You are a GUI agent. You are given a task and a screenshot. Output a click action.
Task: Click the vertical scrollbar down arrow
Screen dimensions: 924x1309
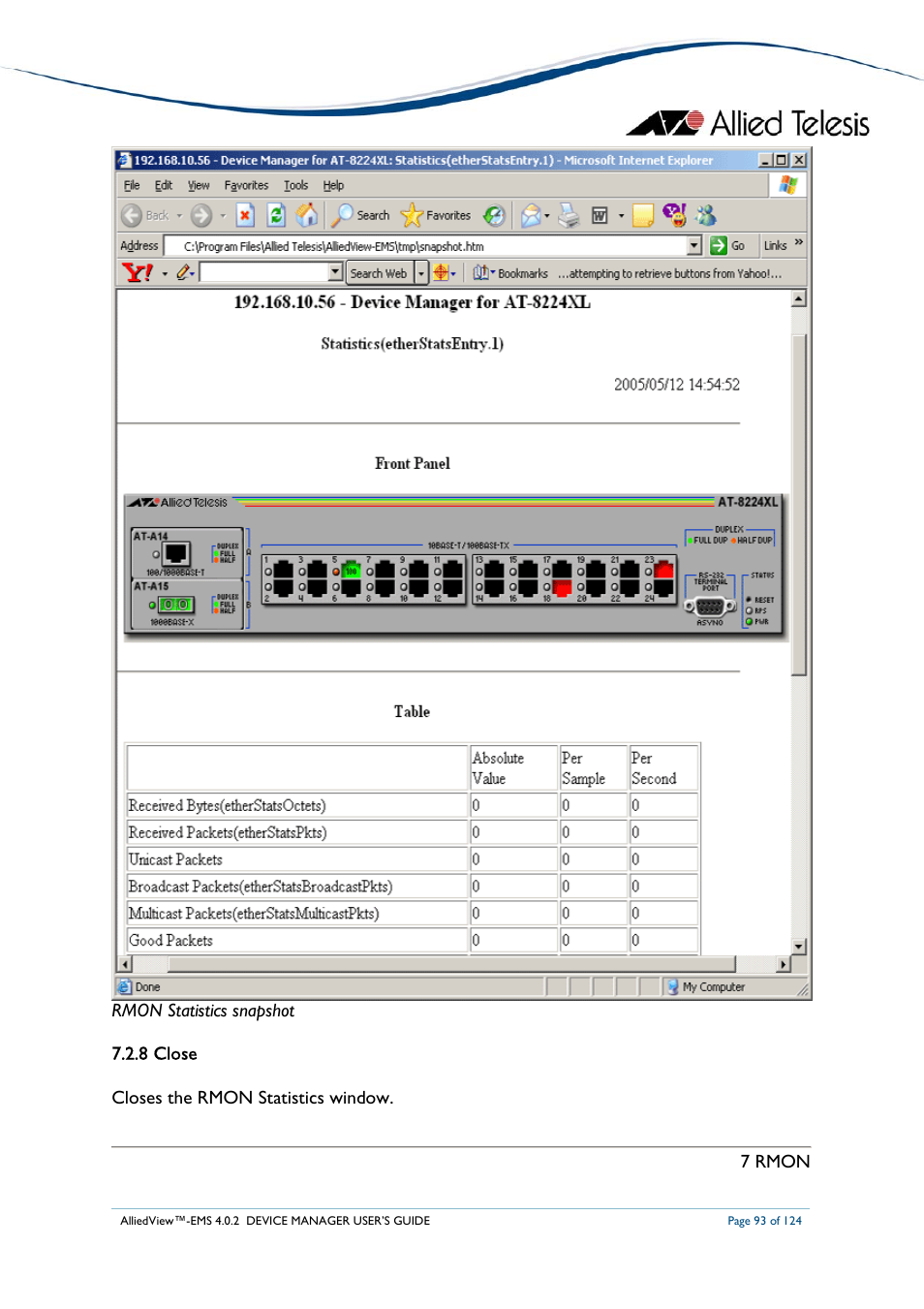[x=799, y=947]
